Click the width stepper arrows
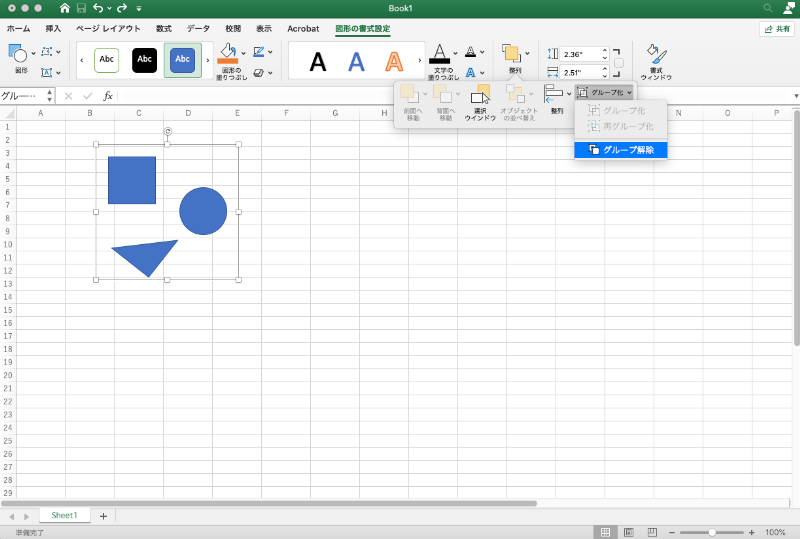Viewport: 800px width, 539px height. coord(605,72)
